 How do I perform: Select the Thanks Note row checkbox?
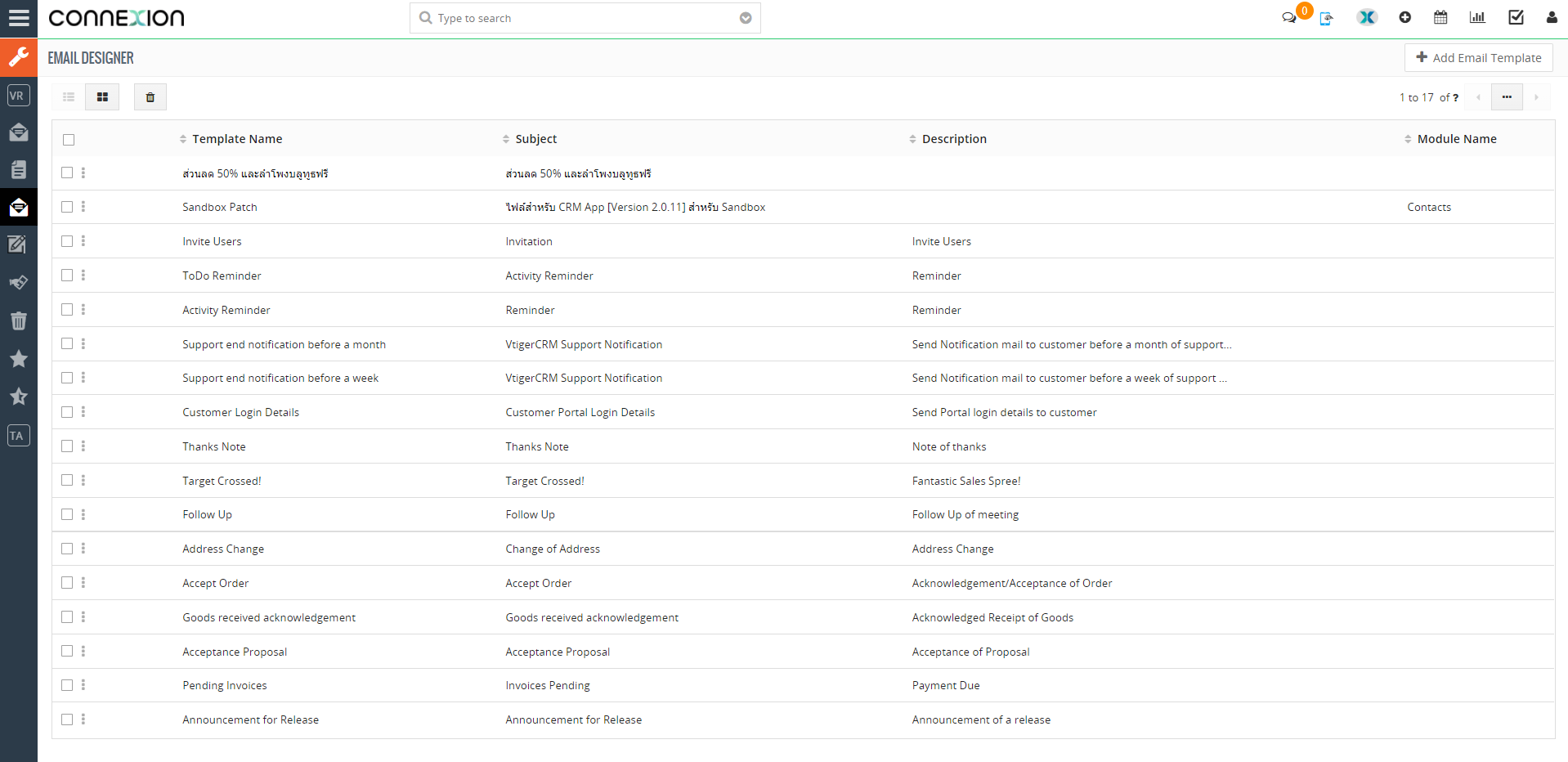point(67,446)
